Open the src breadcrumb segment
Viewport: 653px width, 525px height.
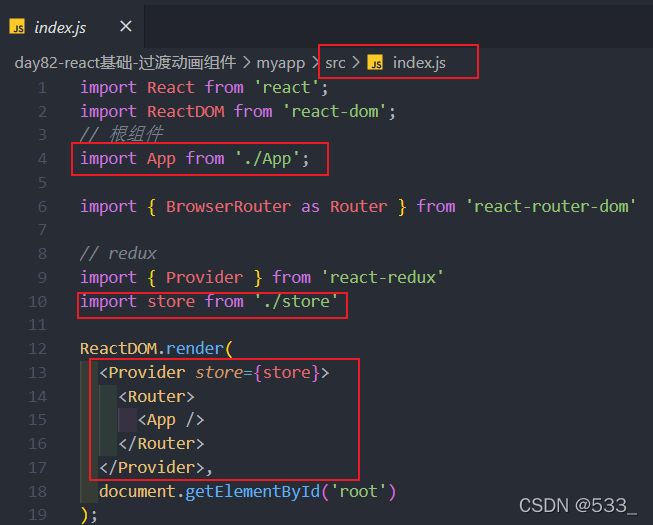click(335, 63)
